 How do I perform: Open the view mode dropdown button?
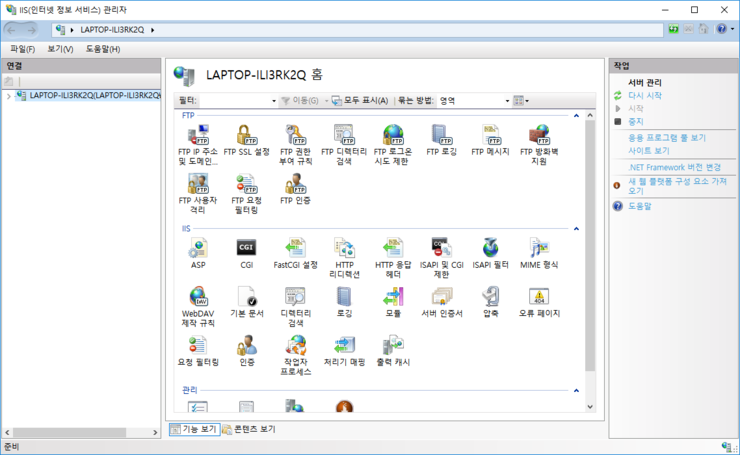[521, 101]
